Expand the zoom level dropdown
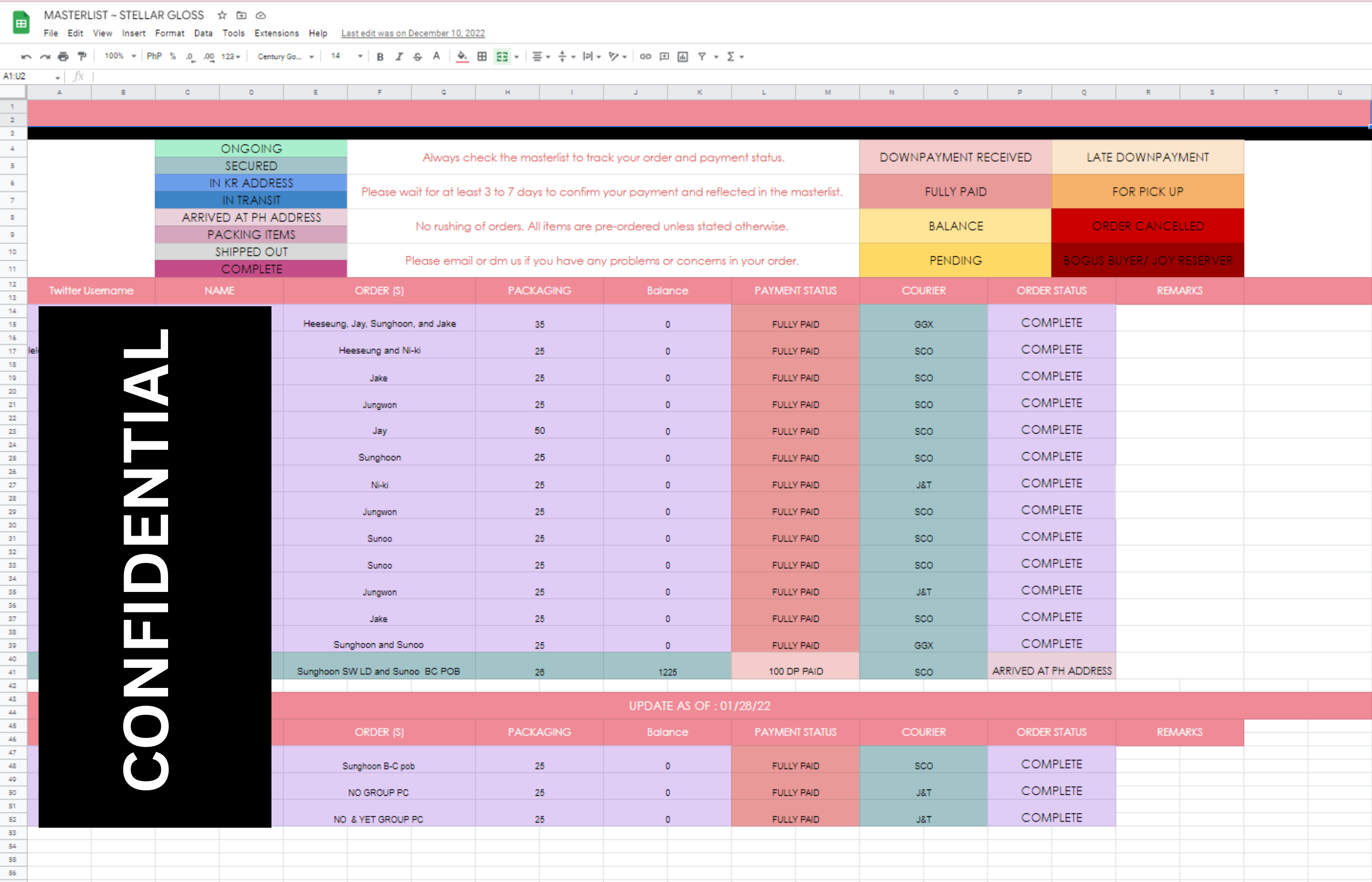This screenshot has width=1372, height=882. pos(120,56)
